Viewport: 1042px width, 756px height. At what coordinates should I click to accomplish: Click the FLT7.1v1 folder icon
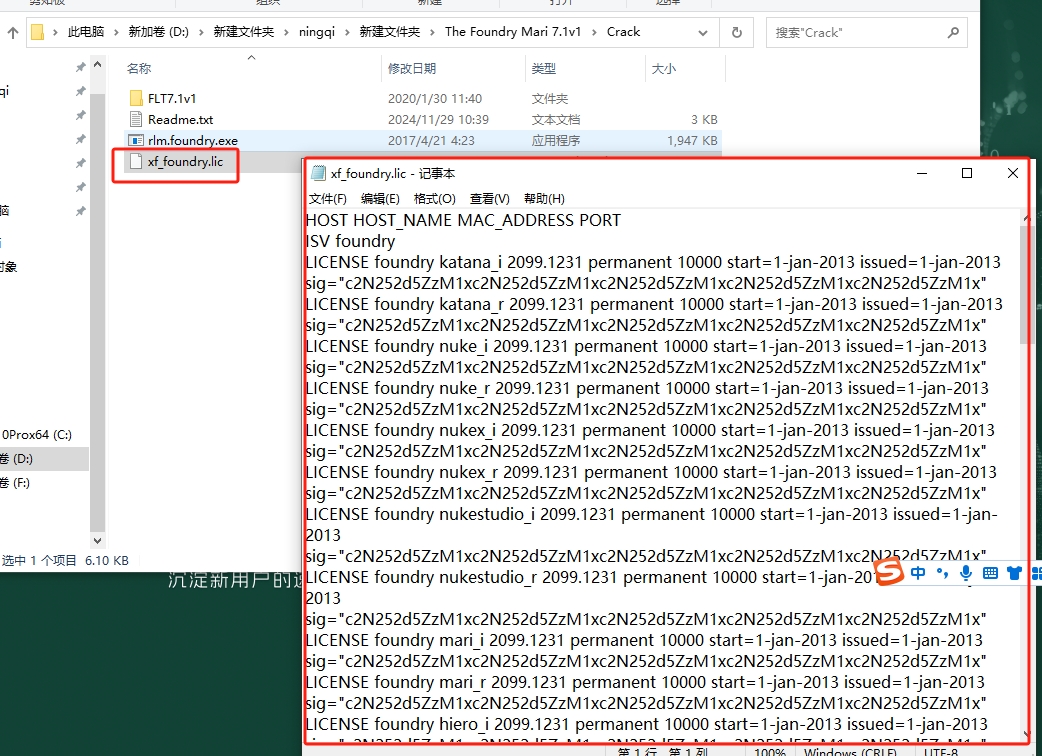[137, 99]
